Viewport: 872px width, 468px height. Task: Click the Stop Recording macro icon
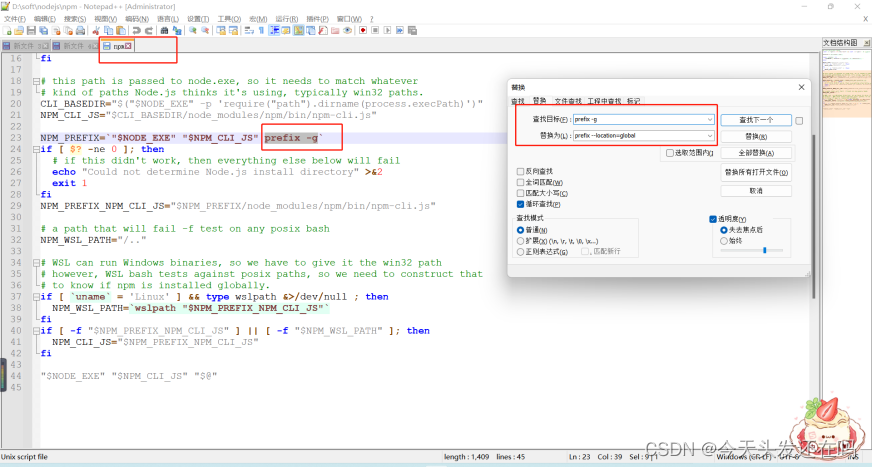[375, 31]
